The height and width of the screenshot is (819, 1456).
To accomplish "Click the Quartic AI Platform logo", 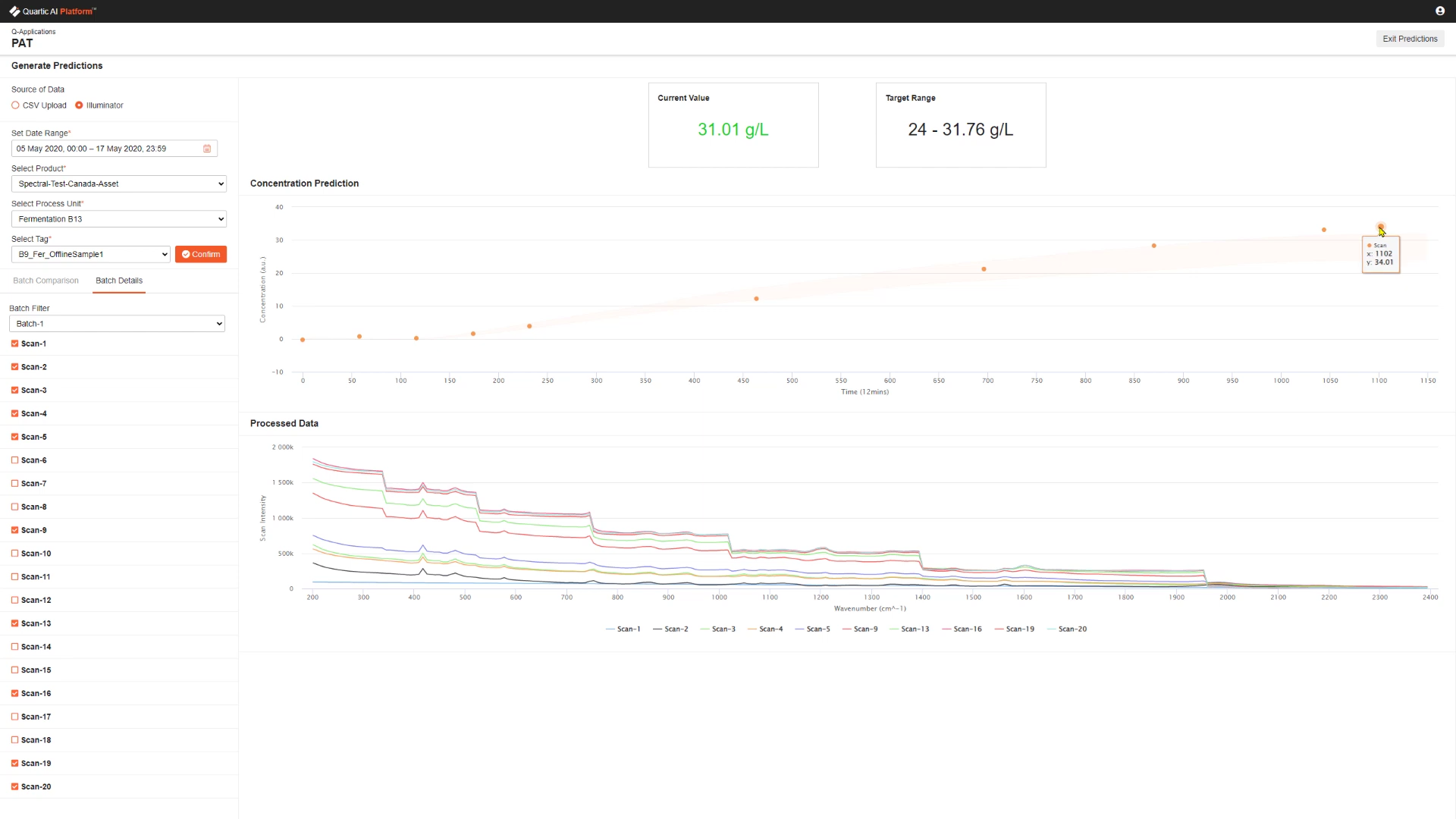I will [x=52, y=11].
